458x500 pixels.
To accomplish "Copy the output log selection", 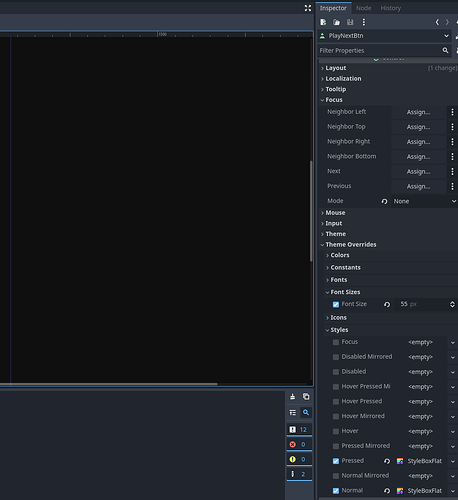I will 306,396.
